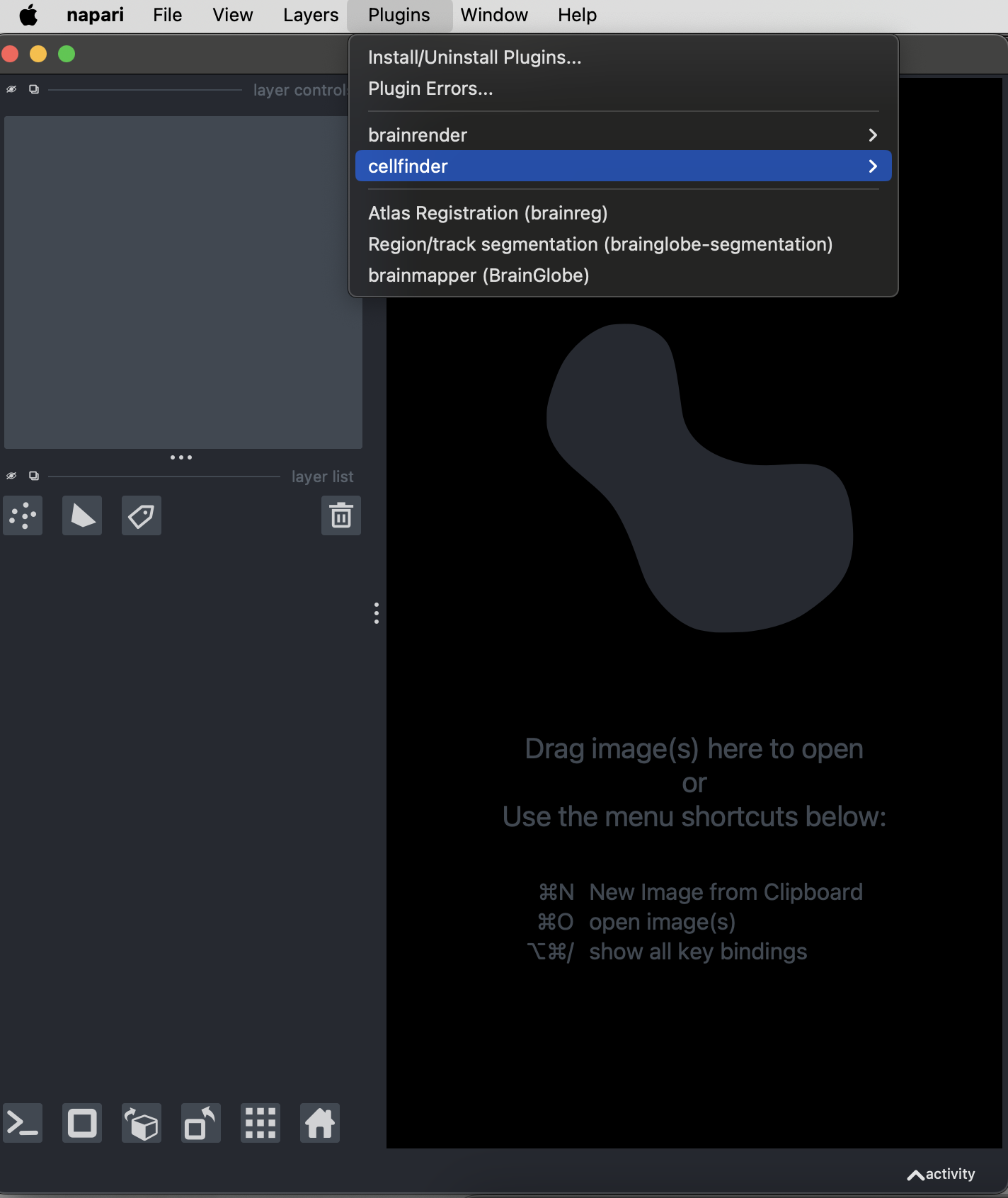1008x1198 pixels.
Task: Create a new labels layer
Action: (x=142, y=515)
